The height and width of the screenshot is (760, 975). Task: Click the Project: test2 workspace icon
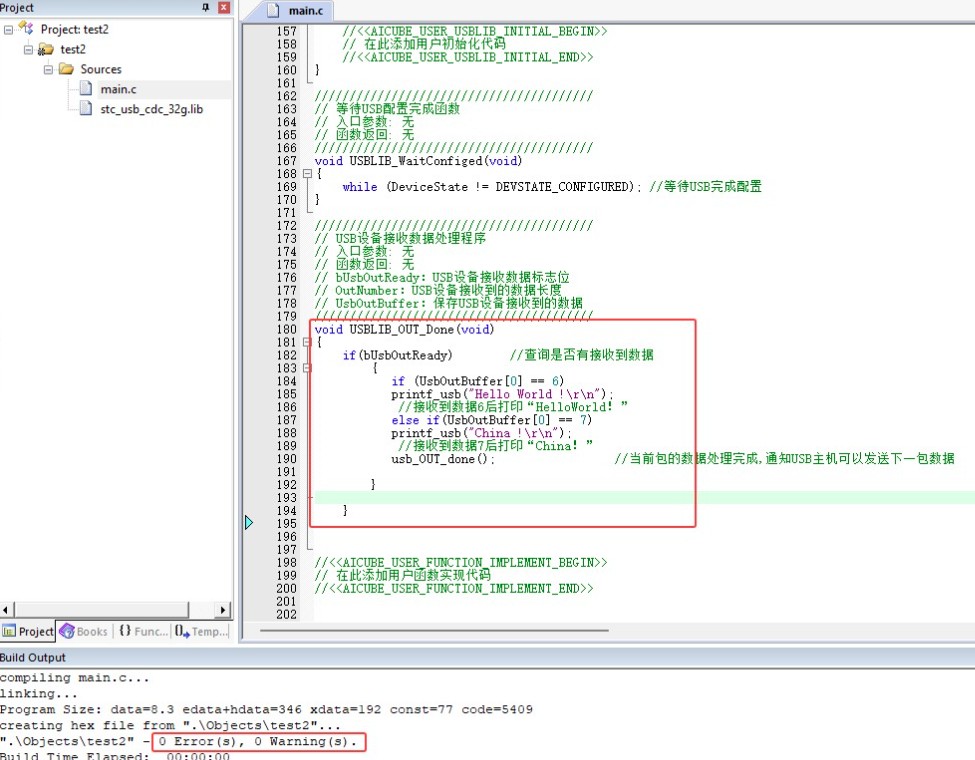[x=26, y=29]
